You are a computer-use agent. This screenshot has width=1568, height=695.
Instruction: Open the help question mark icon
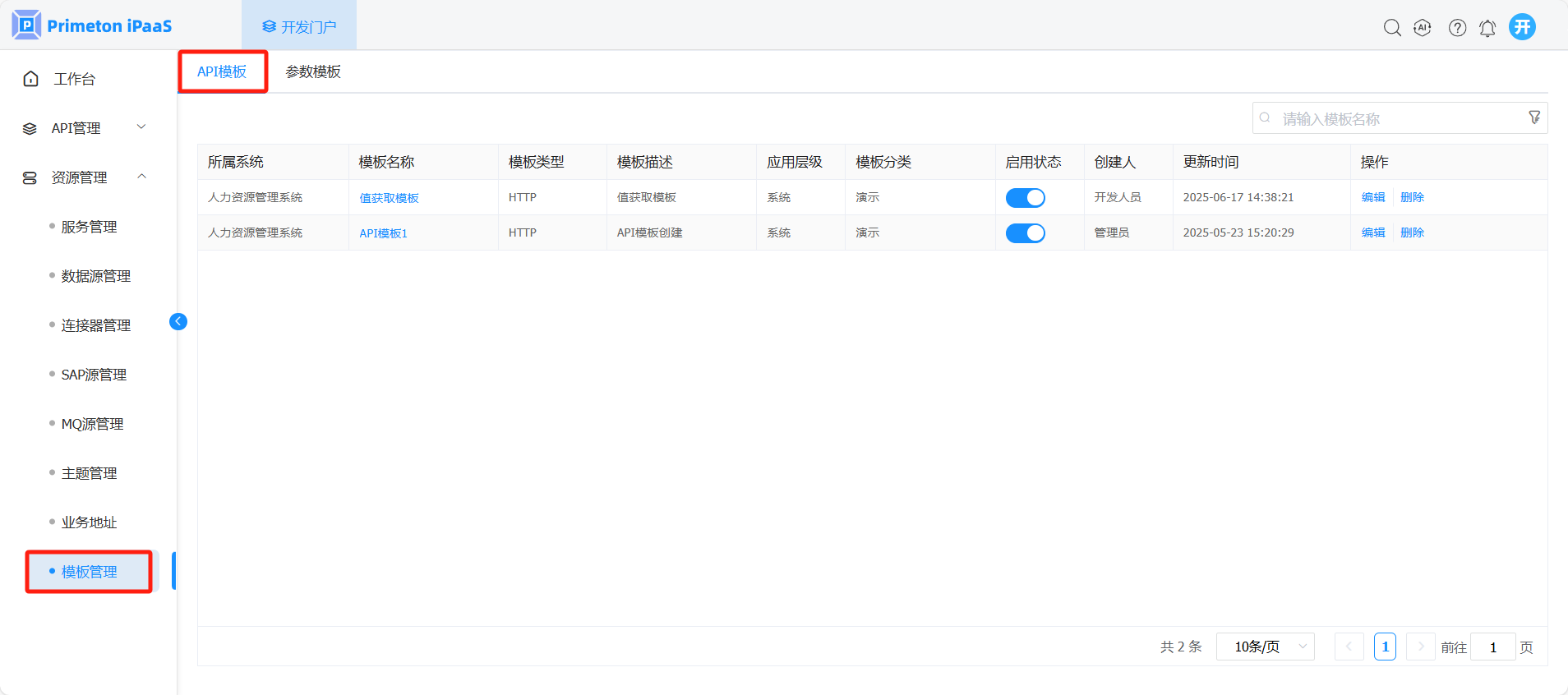click(1457, 28)
